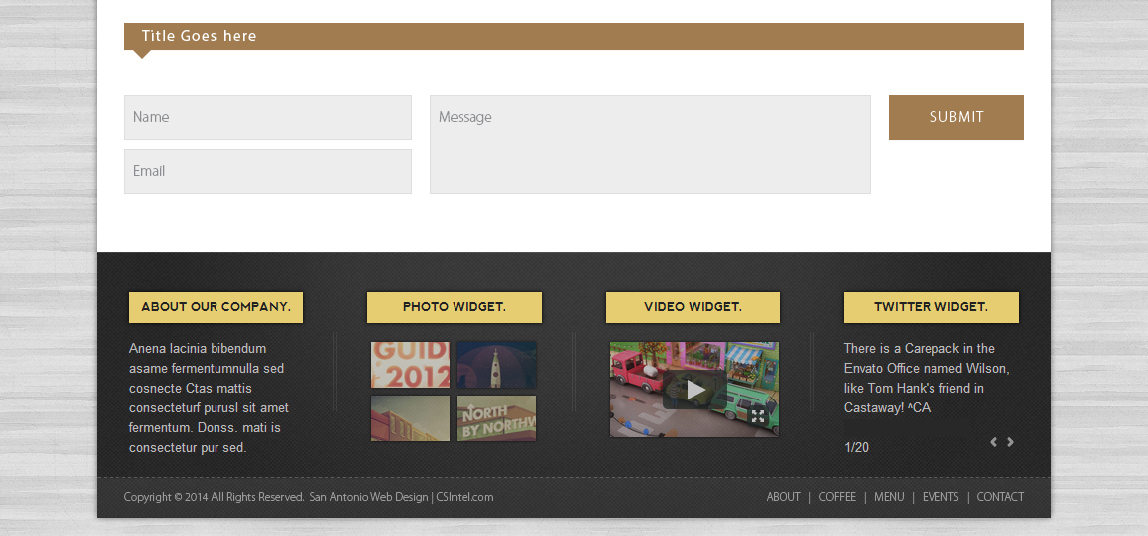Open the About footer link

783,497
